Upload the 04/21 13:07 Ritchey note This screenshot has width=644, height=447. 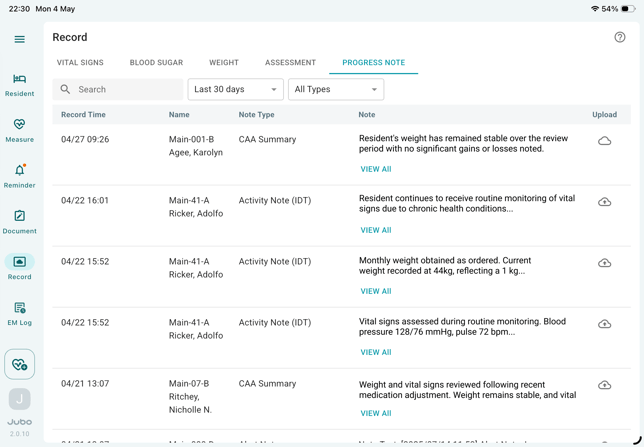tap(604, 385)
